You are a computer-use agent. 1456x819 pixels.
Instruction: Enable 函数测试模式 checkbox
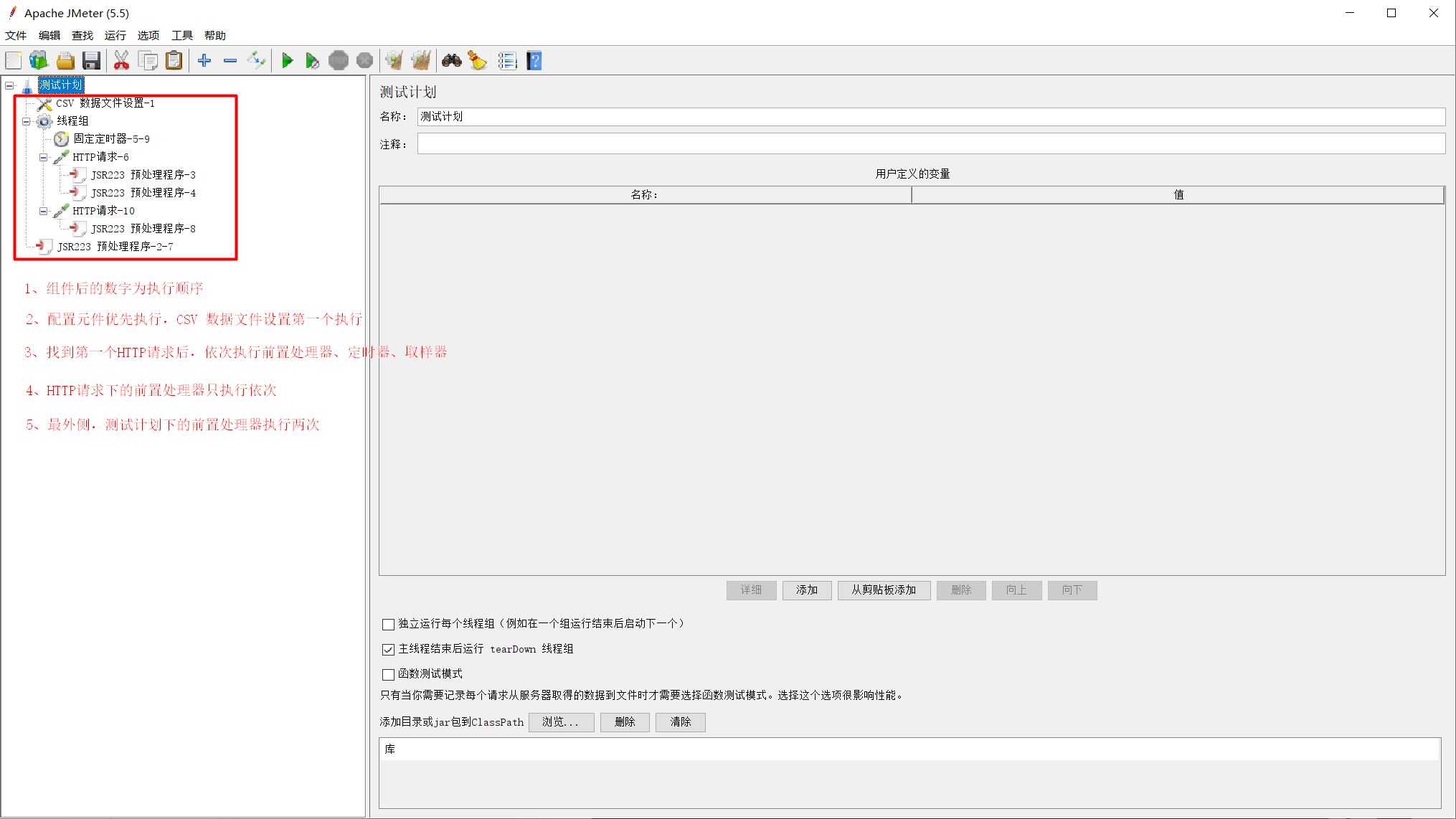pos(388,674)
